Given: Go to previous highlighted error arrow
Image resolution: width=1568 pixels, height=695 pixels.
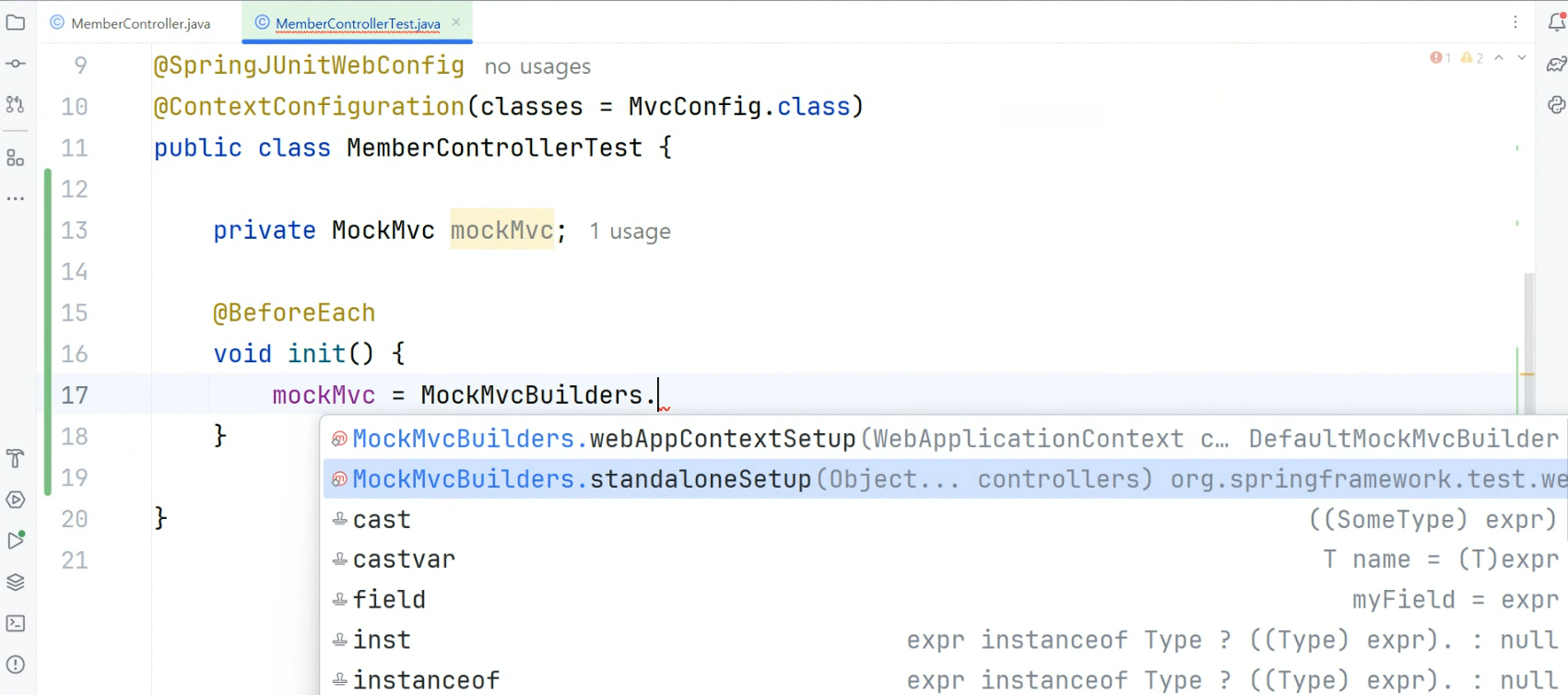Looking at the screenshot, I should pos(1500,57).
